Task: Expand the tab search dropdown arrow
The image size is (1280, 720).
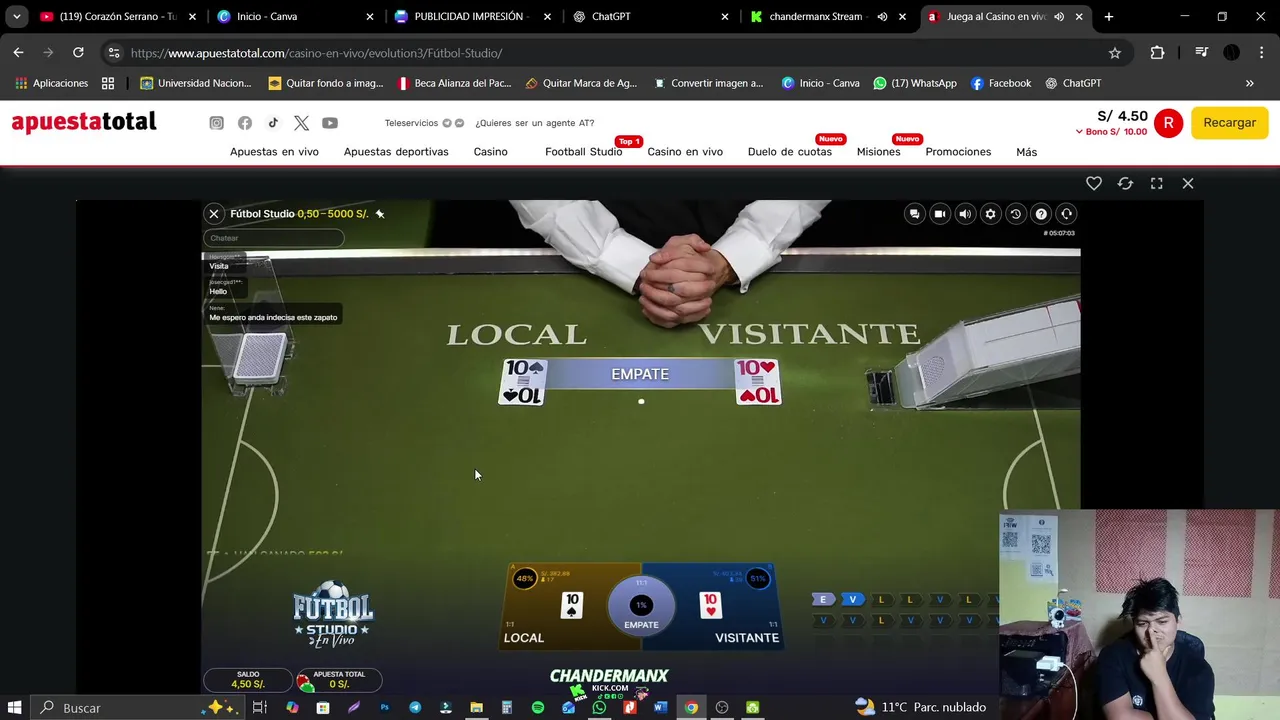Action: [x=16, y=16]
